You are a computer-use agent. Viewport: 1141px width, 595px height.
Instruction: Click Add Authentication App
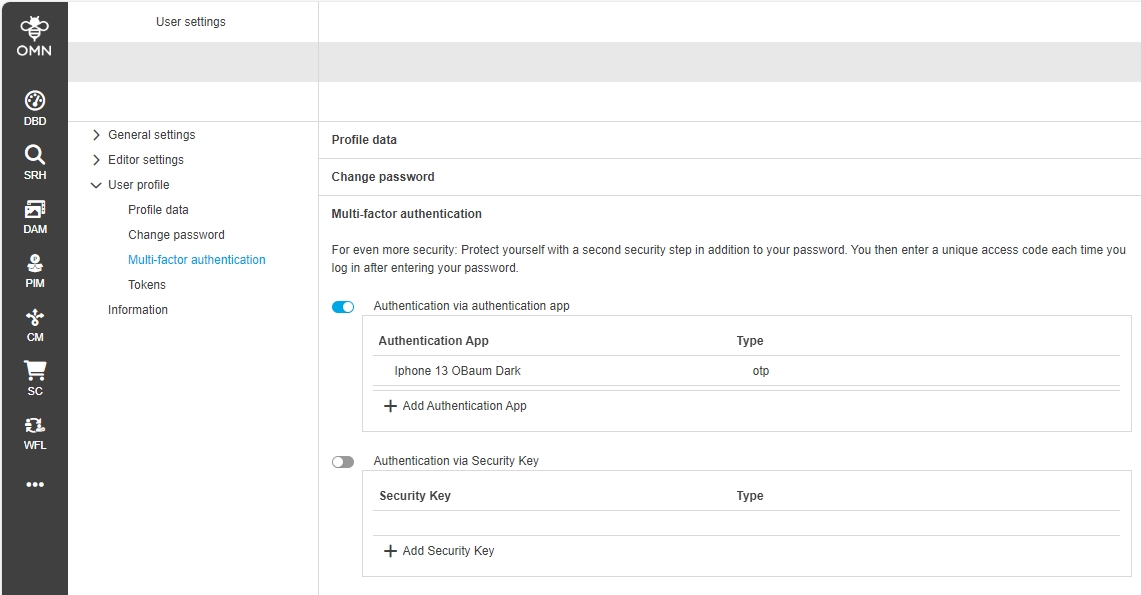pos(456,406)
